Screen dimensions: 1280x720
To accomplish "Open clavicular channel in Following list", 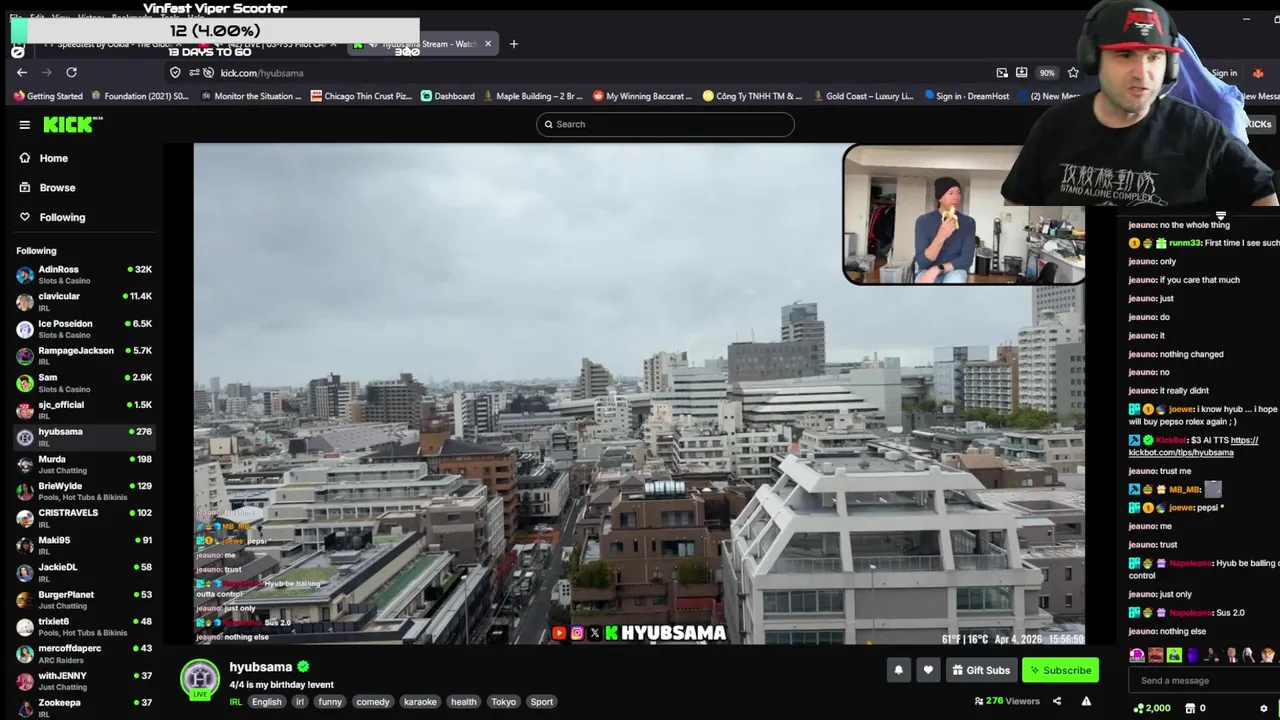I will click(84, 301).
